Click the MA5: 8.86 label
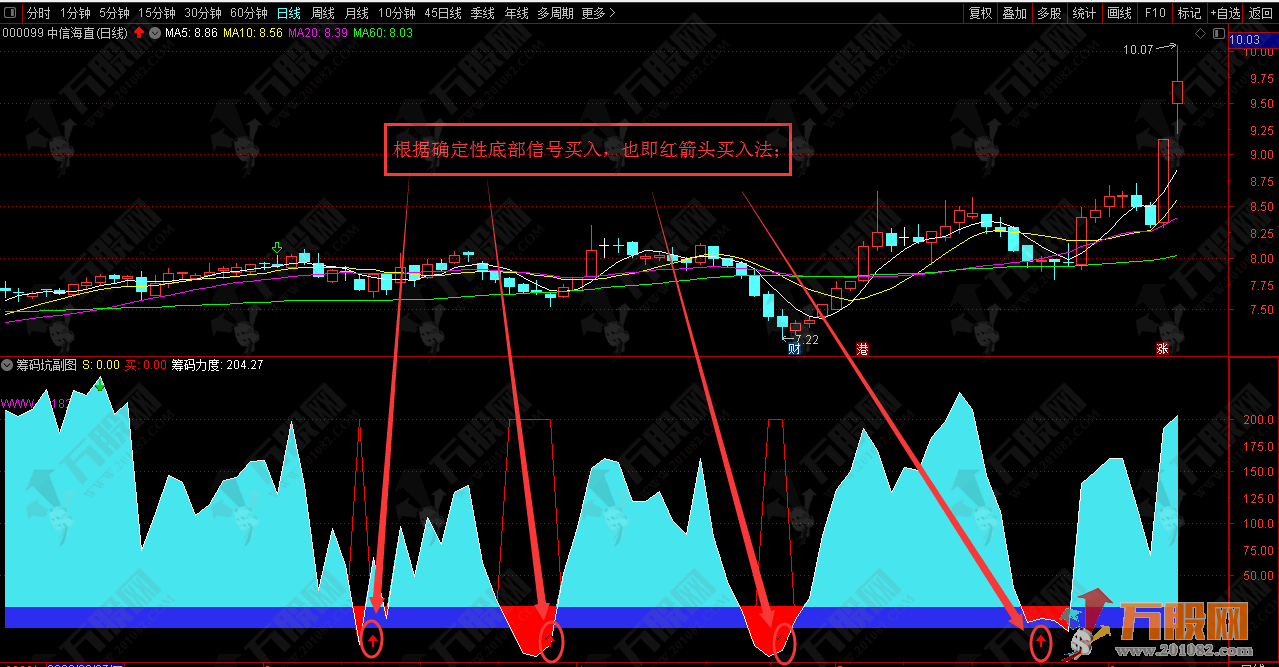Image resolution: width=1279 pixels, height=667 pixels. [x=192, y=33]
